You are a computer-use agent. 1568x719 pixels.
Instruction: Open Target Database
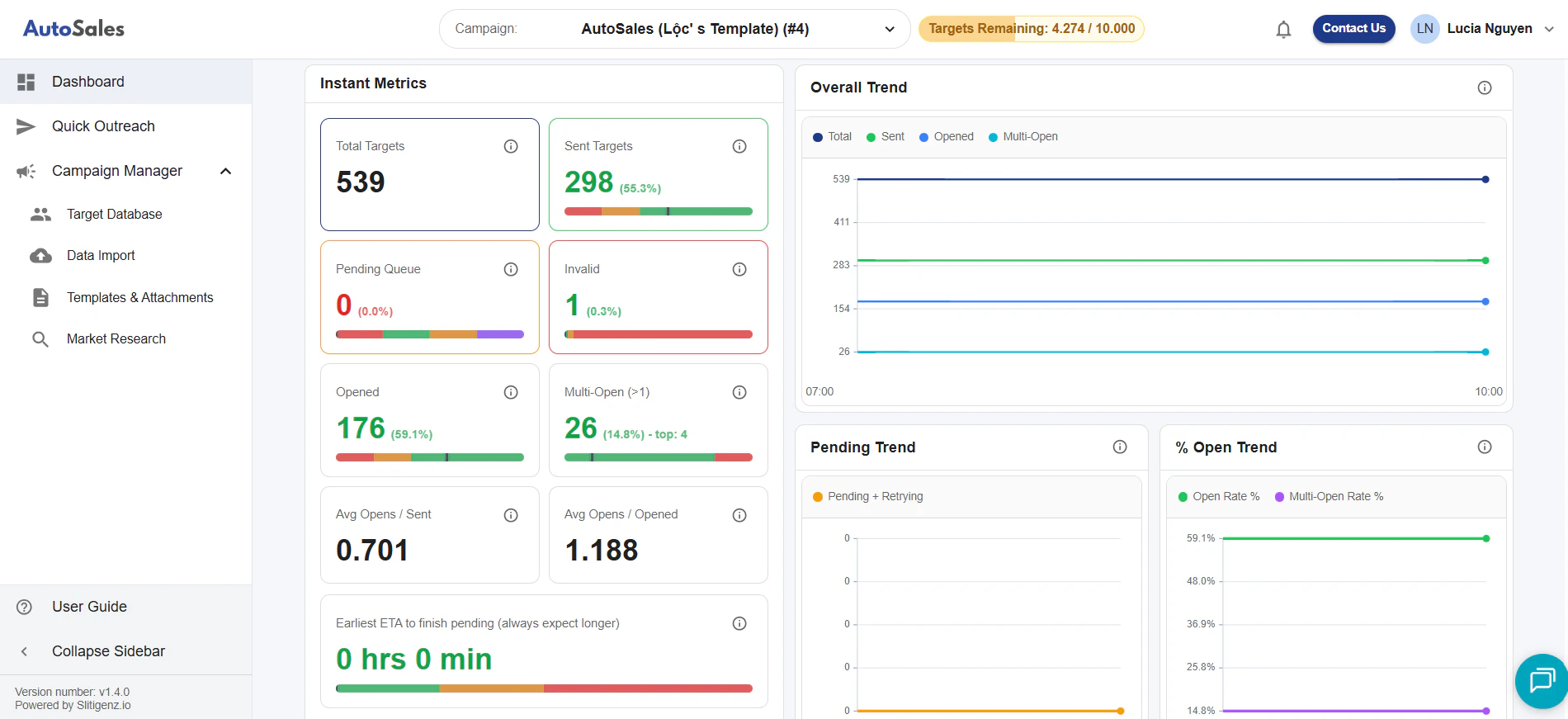pos(125,214)
